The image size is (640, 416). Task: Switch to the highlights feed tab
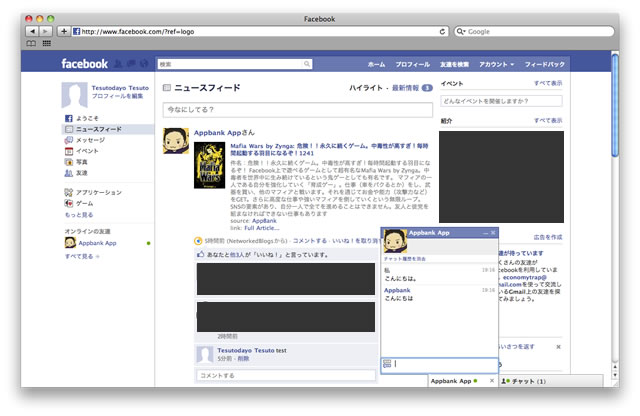click(x=366, y=88)
